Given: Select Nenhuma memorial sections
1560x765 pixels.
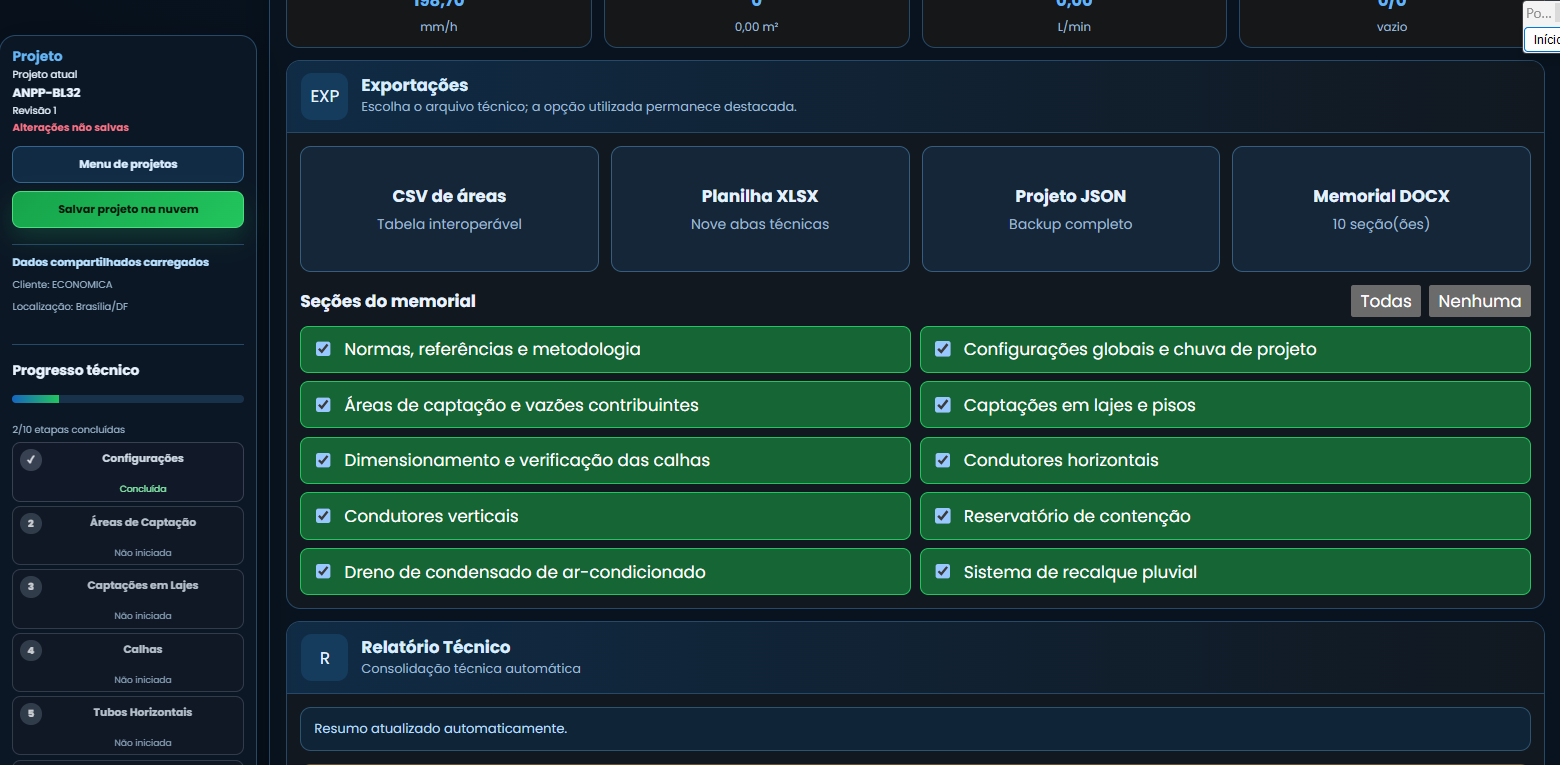Looking at the screenshot, I should (1480, 301).
